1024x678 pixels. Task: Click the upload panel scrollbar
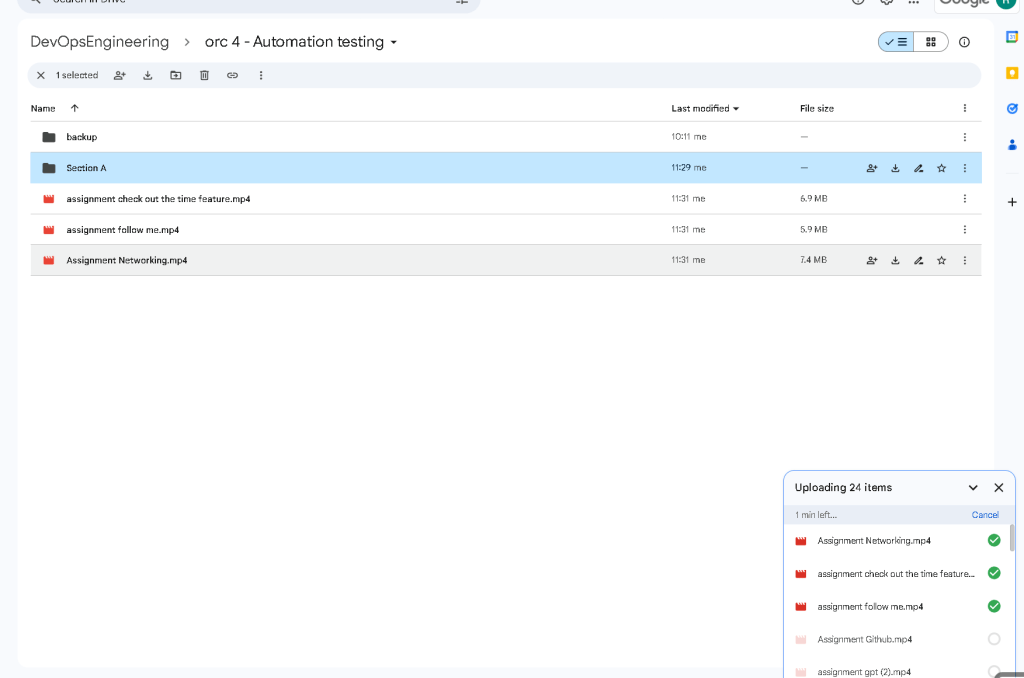pyautogui.click(x=1012, y=538)
